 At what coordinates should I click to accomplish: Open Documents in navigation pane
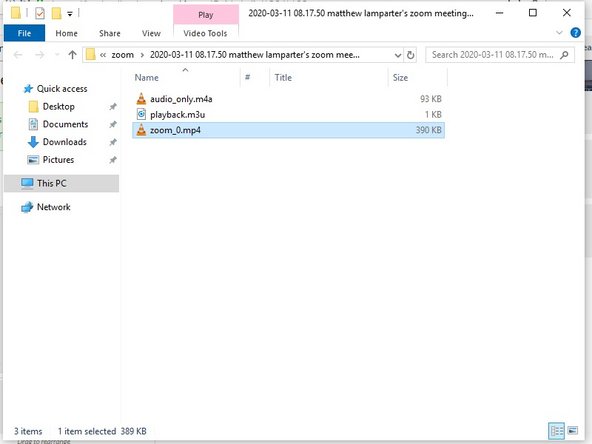65,124
